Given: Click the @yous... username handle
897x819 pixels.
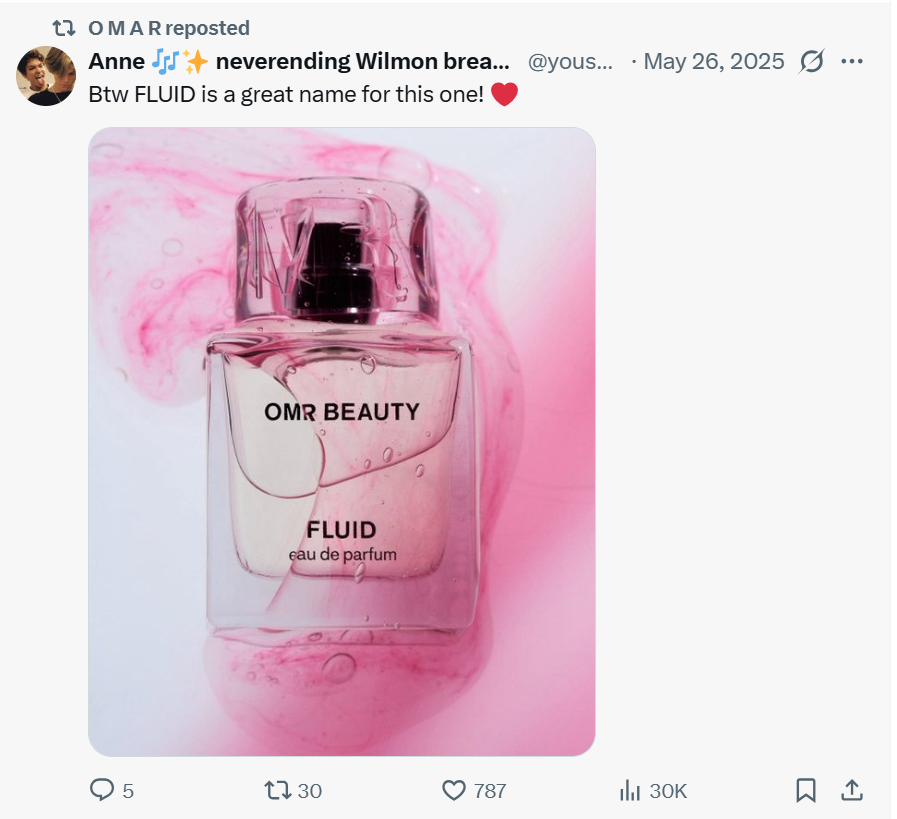Looking at the screenshot, I should [x=569, y=62].
